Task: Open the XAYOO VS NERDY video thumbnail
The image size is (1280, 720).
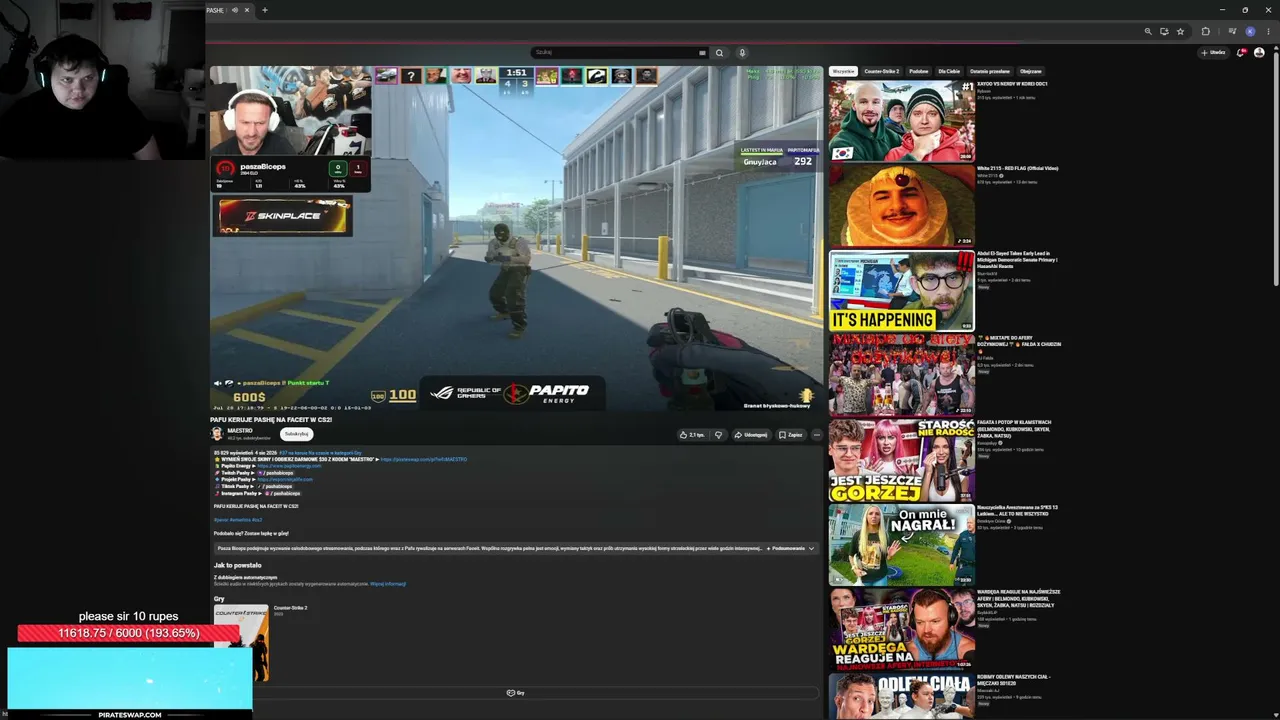Action: 902,121
